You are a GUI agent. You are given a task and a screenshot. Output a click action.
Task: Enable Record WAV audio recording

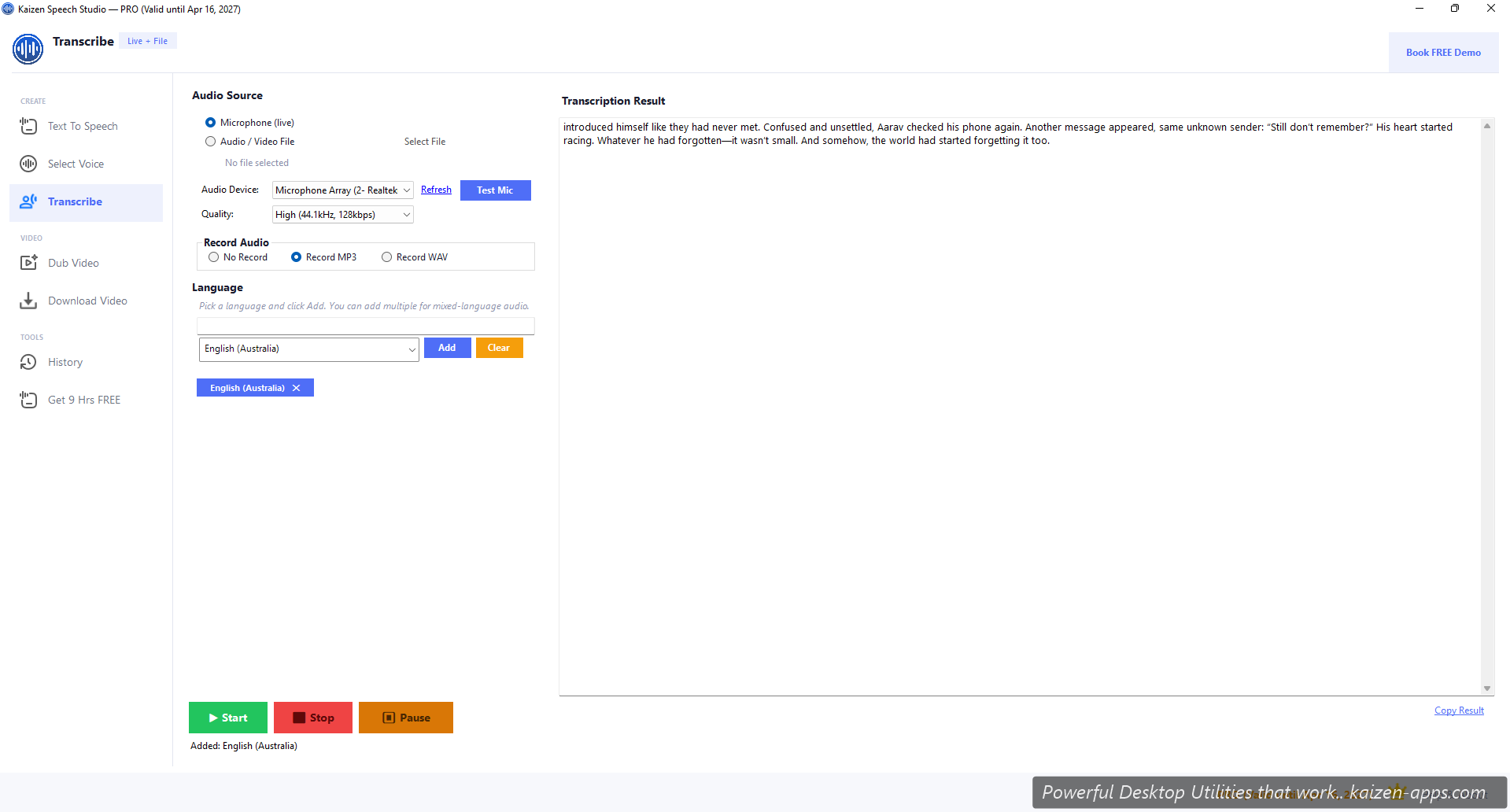pyautogui.click(x=386, y=257)
